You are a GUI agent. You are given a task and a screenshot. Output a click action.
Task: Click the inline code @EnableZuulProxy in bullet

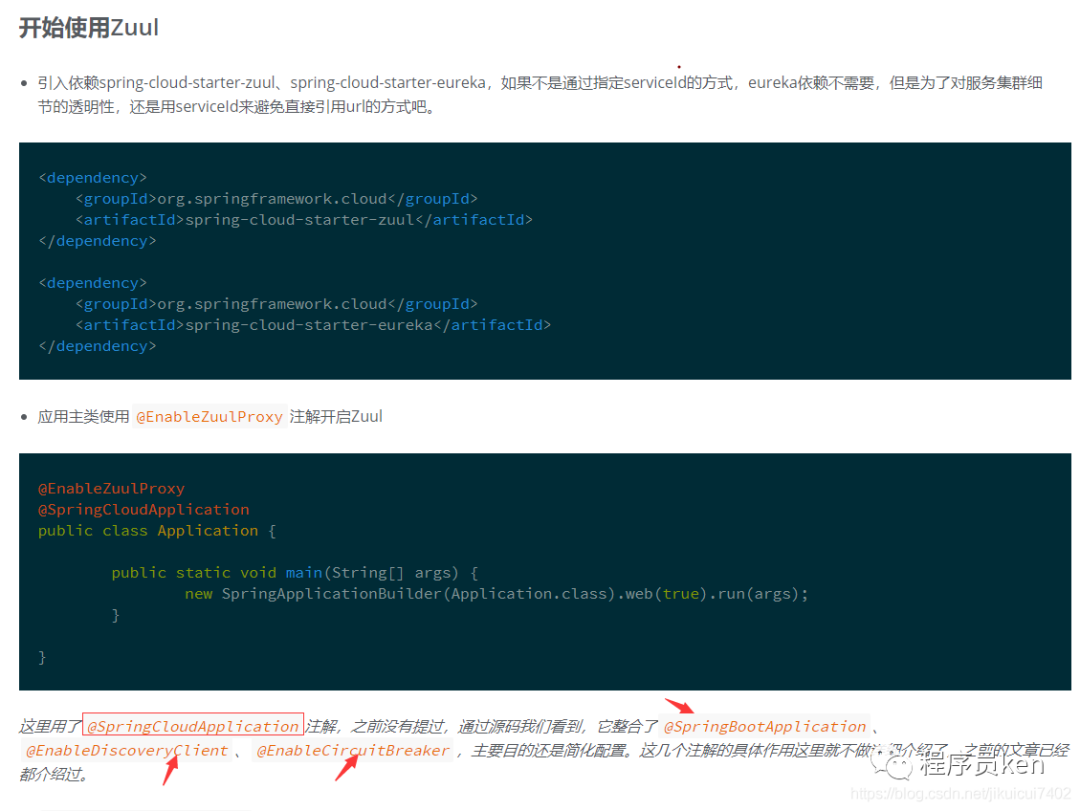(x=209, y=417)
